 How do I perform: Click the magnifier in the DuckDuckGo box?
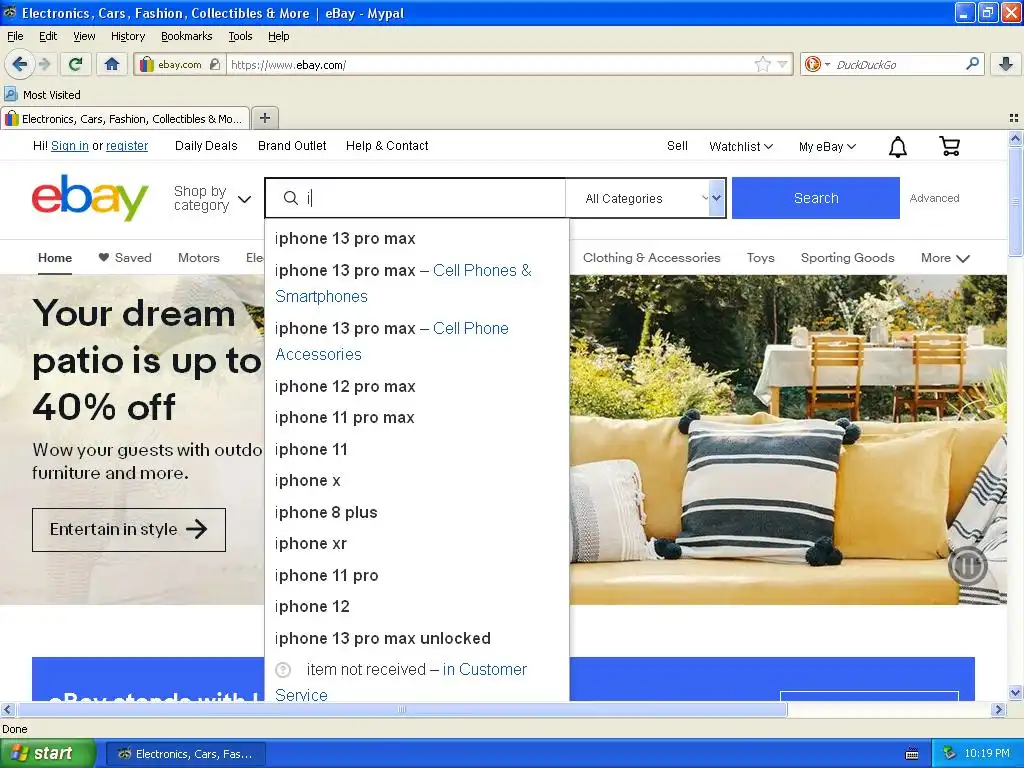[x=972, y=63]
